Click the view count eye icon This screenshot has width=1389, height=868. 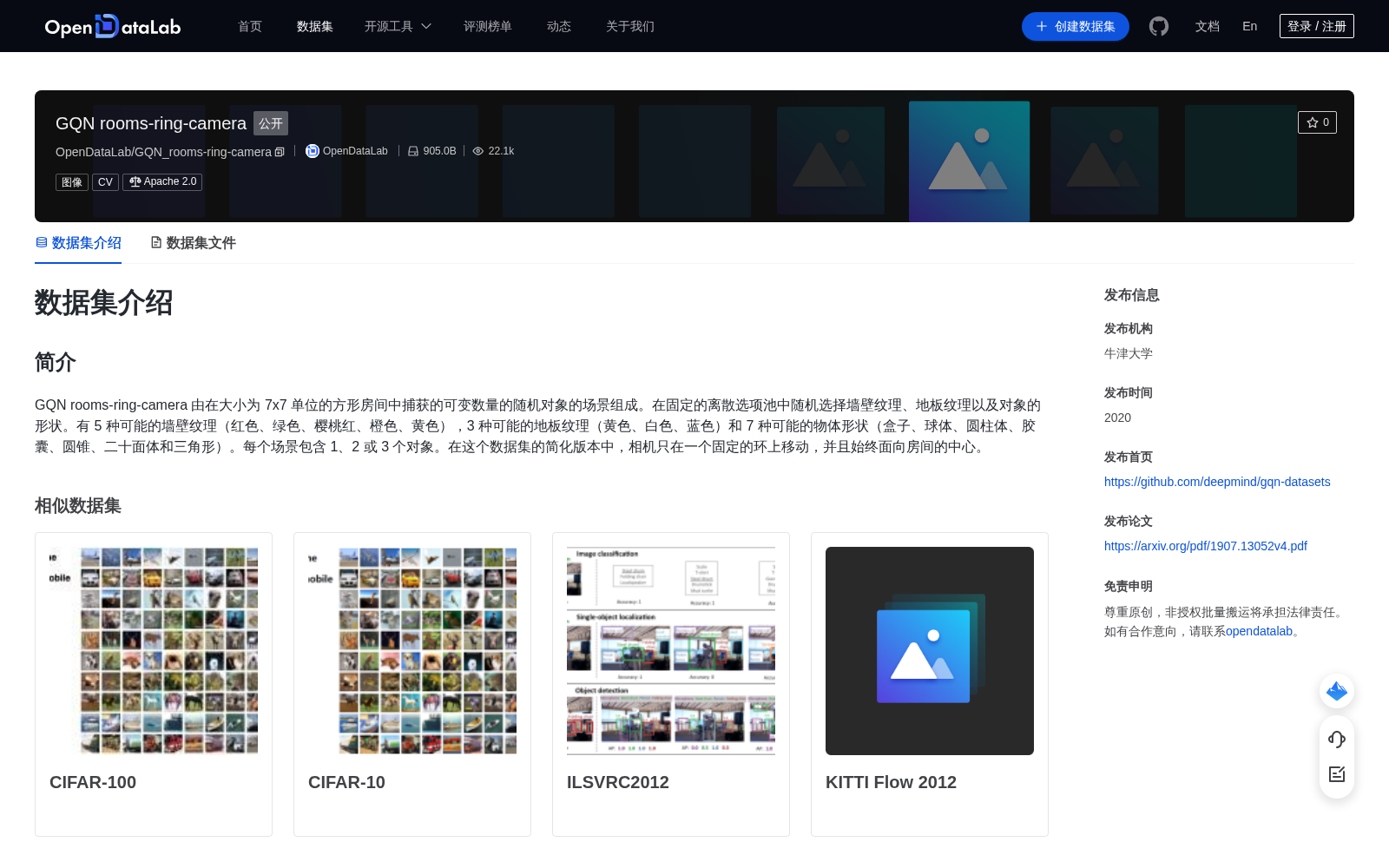(477, 151)
